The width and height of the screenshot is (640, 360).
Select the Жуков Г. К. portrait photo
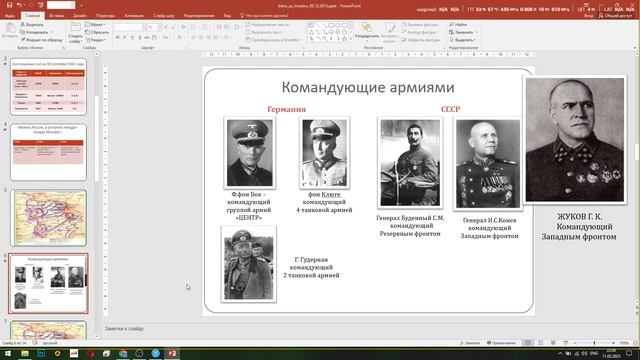(x=575, y=140)
